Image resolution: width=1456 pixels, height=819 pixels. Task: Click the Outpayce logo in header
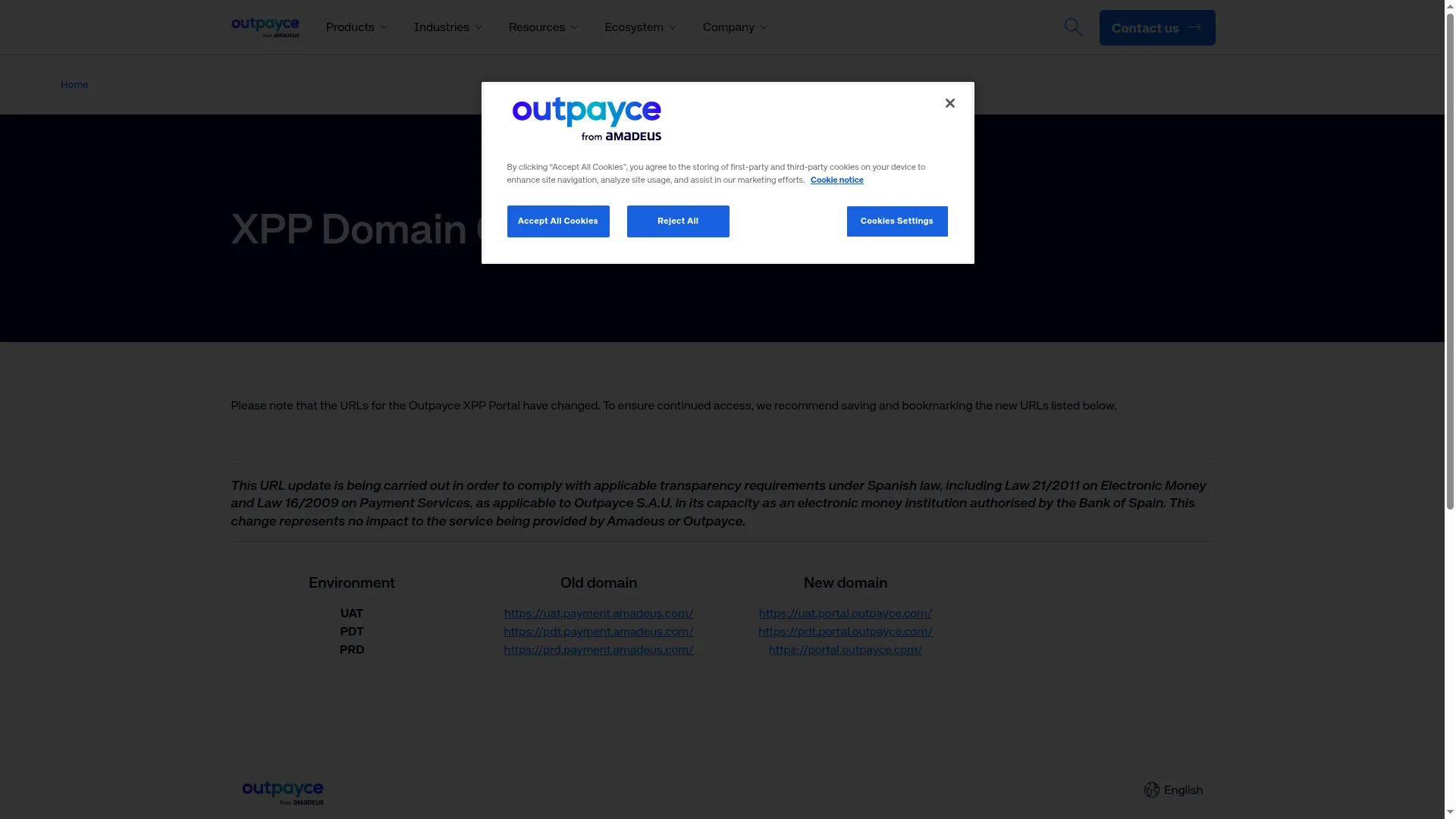(265, 27)
